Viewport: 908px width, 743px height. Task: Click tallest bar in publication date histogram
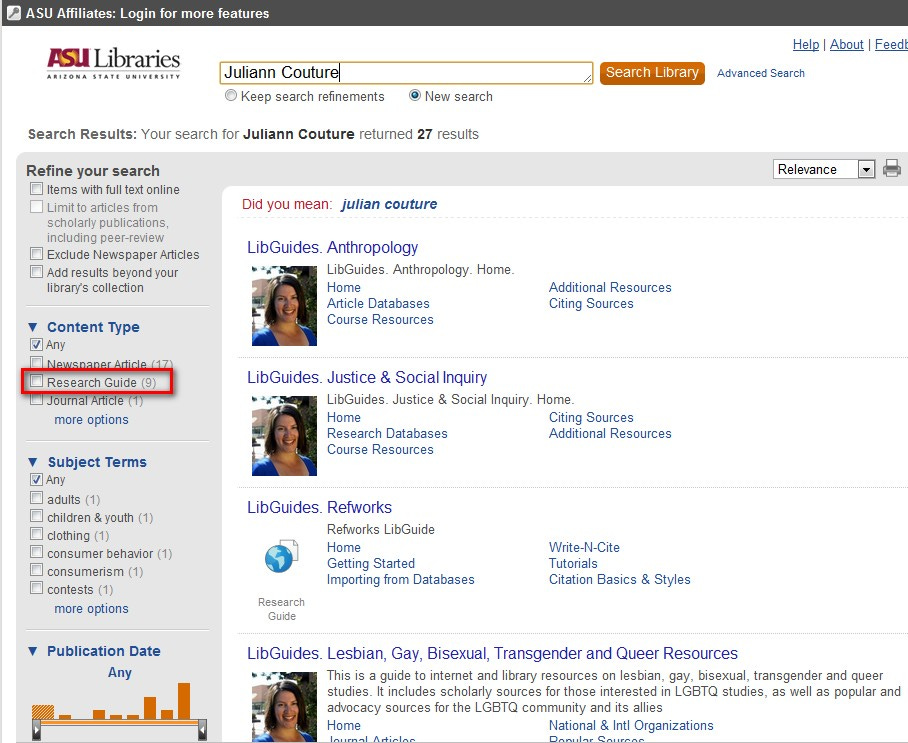pyautogui.click(x=184, y=701)
